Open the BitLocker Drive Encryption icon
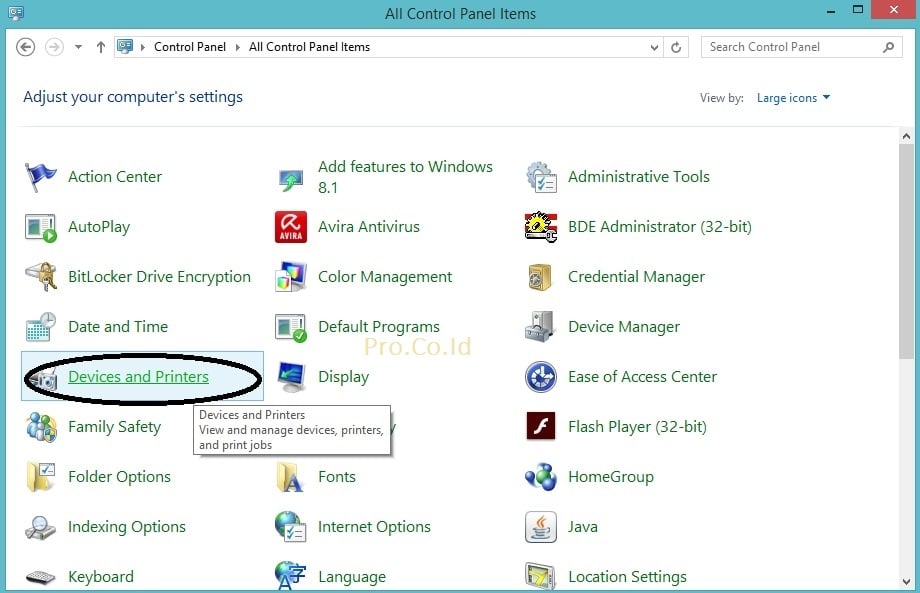 point(40,277)
